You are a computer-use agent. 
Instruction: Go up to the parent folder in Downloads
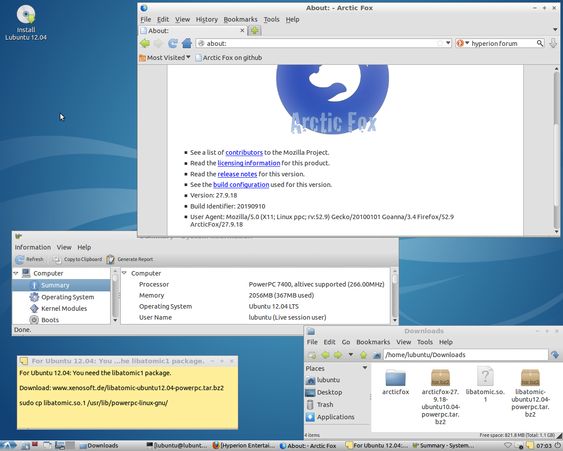pos(363,355)
